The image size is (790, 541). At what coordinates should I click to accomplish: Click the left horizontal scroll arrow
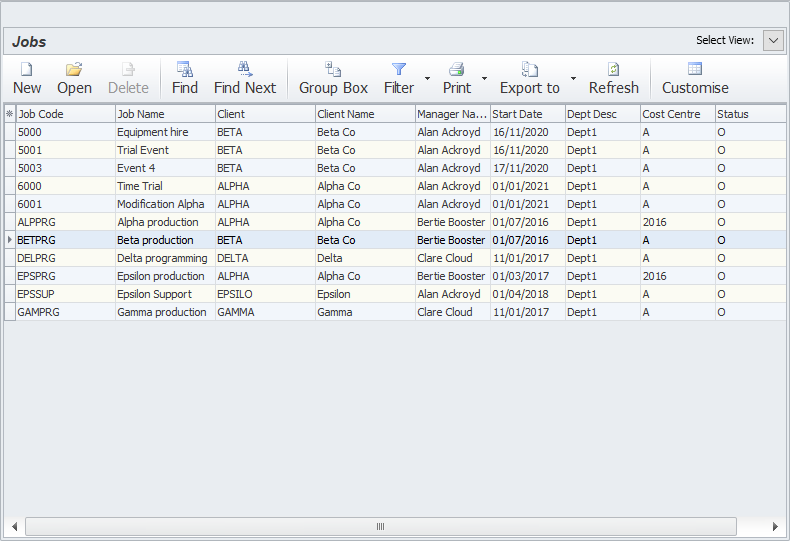15,526
